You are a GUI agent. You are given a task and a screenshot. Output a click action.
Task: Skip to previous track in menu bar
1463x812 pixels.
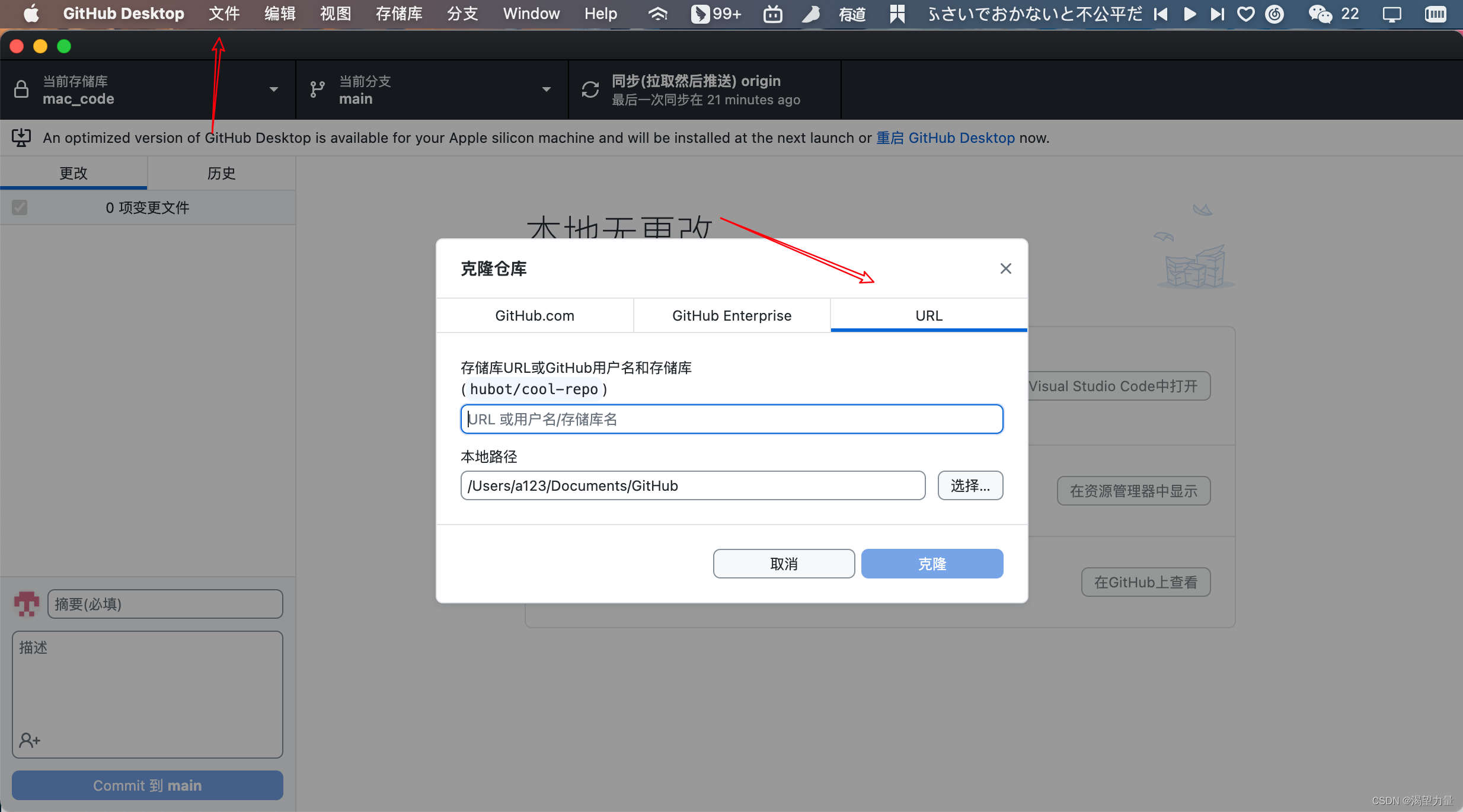1161,14
